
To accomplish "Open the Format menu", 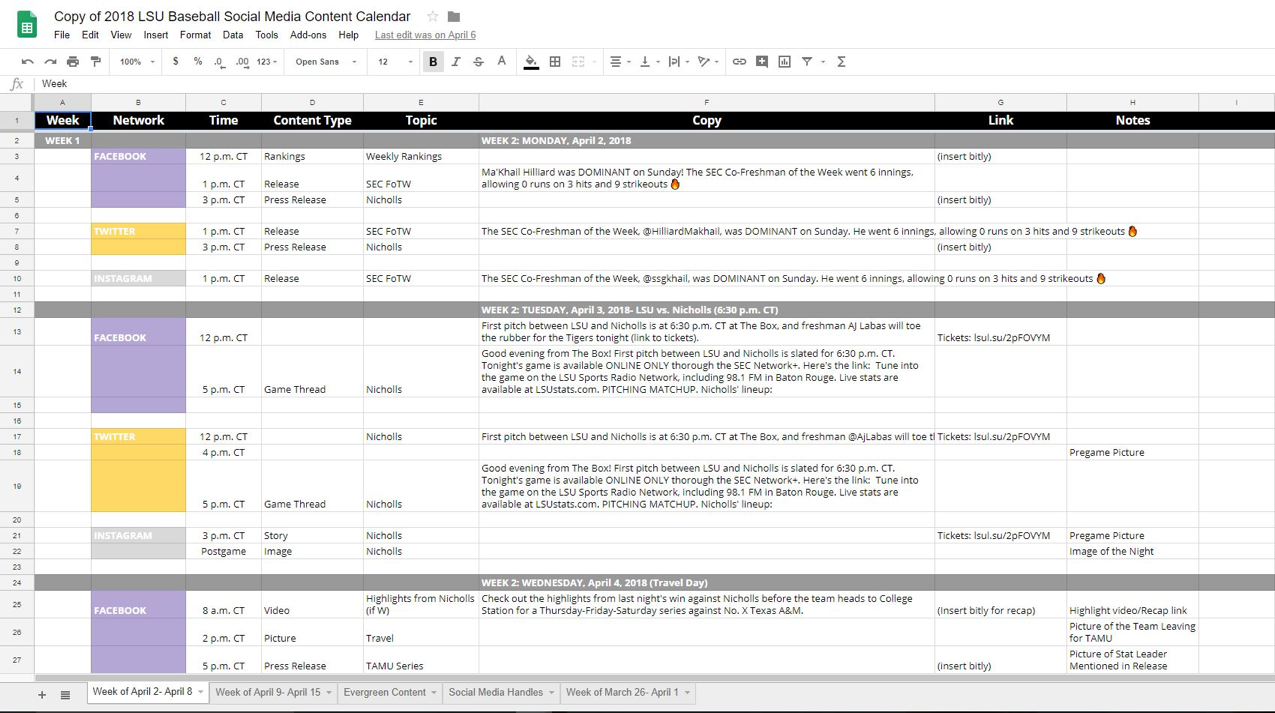I will pyautogui.click(x=195, y=35).
